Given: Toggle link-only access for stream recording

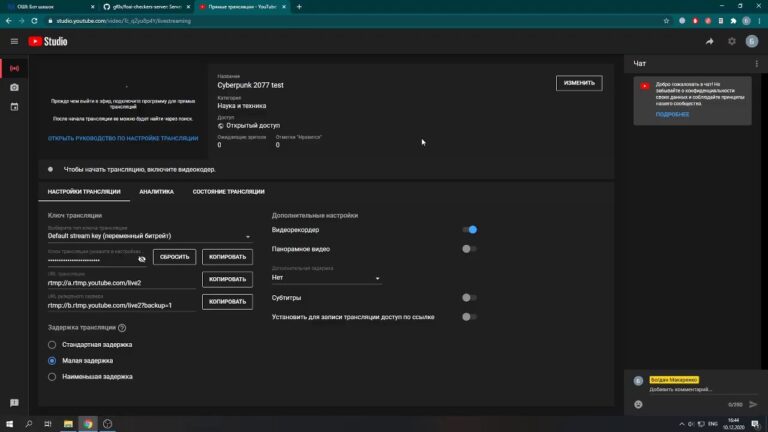Looking at the screenshot, I should click(x=469, y=317).
